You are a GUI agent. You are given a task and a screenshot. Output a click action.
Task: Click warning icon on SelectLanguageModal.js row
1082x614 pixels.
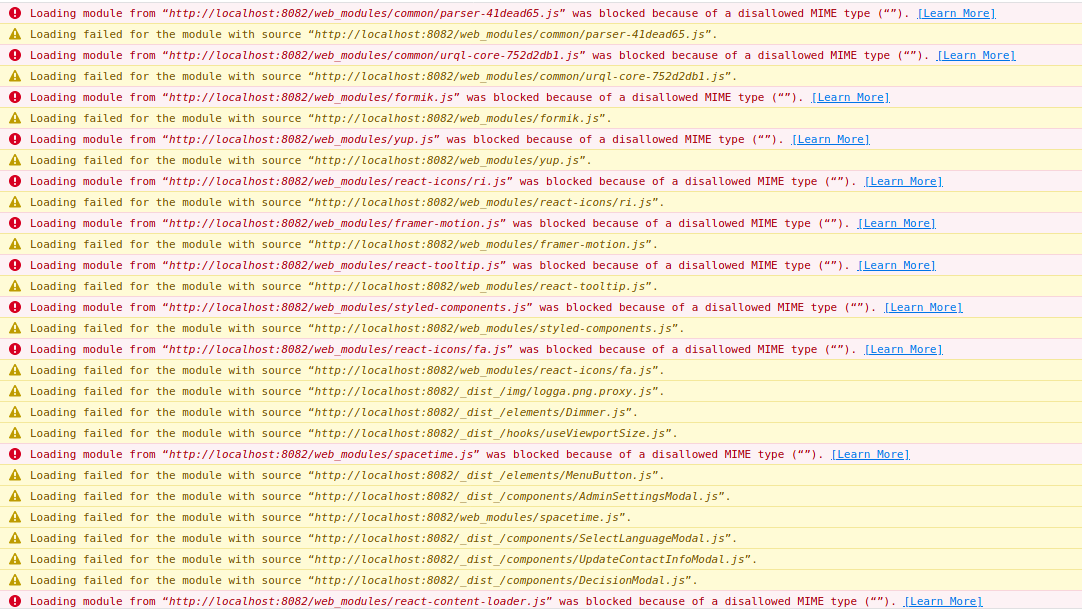15,538
